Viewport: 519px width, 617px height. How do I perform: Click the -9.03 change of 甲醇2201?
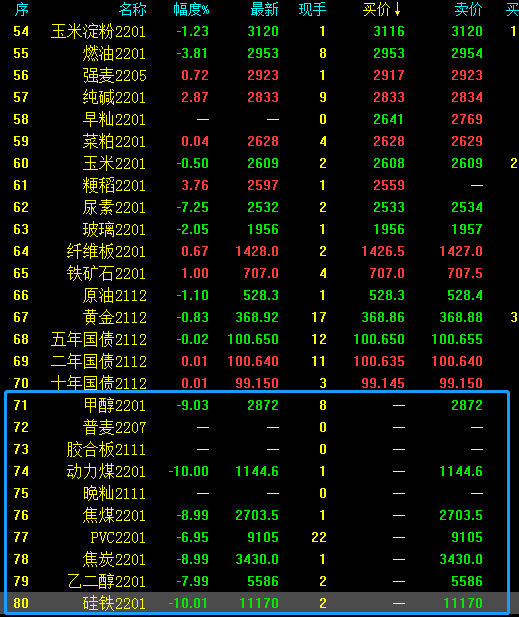coord(192,405)
